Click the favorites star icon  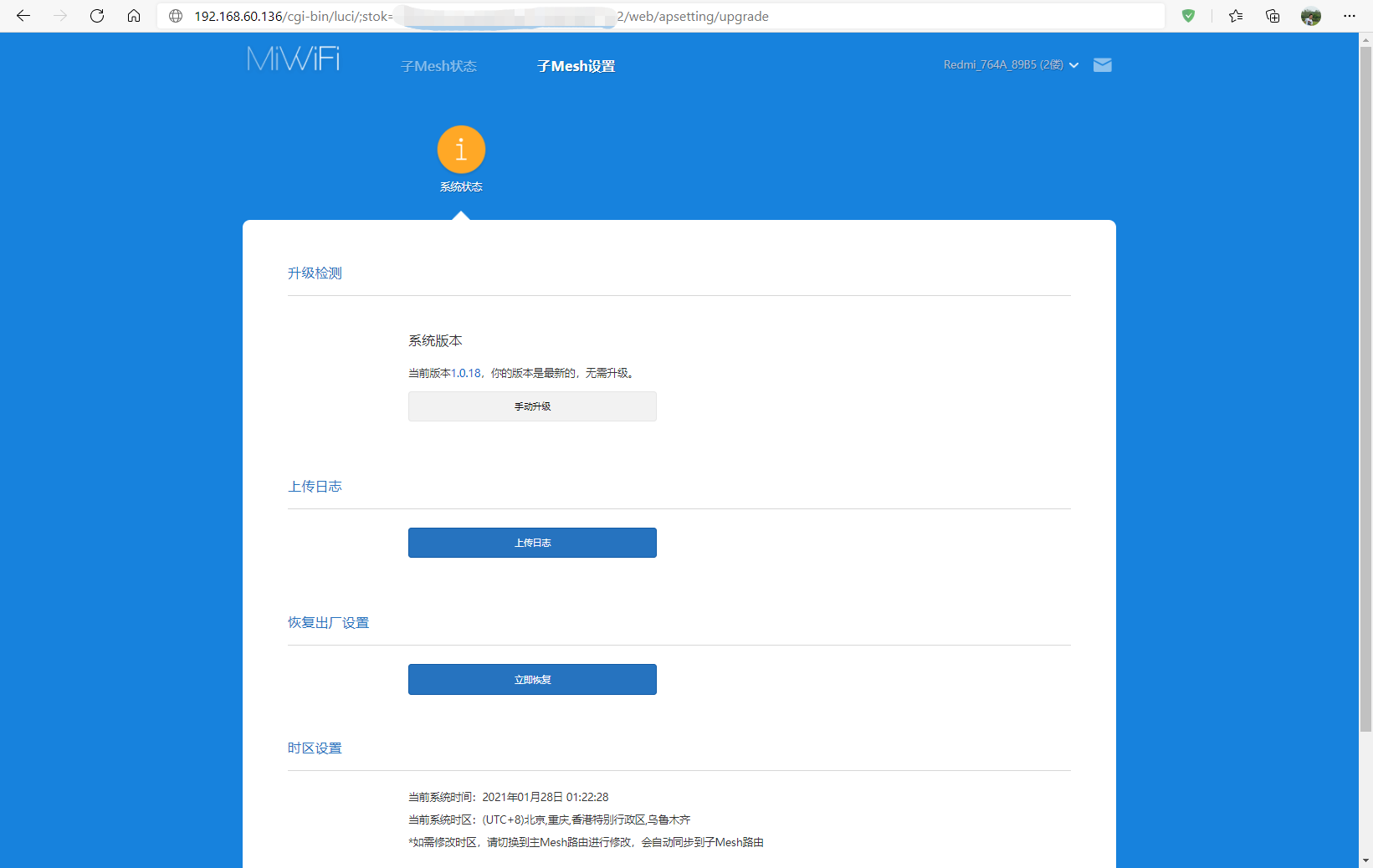click(x=1235, y=15)
